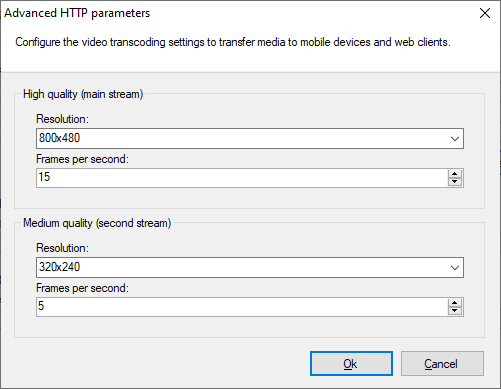Screen dimensions: 501x389
Task: Open the main stream Resolution dropdown showing 800x480
Action: tap(250, 138)
